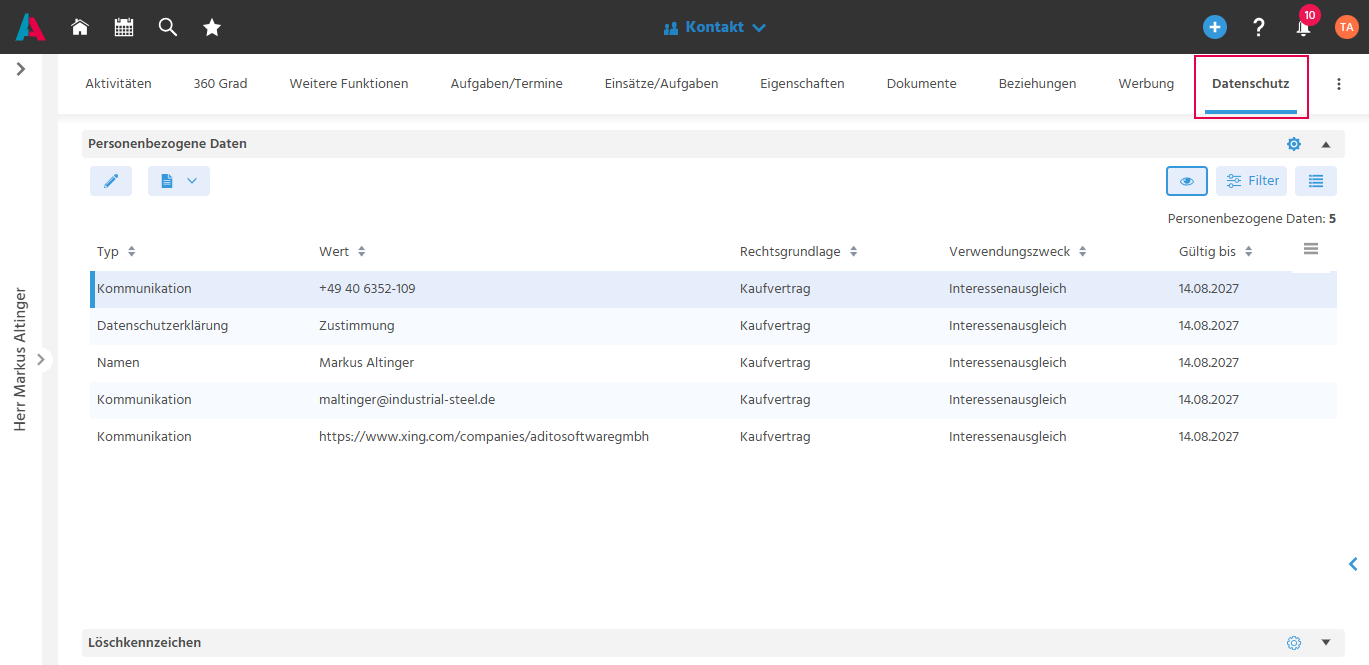
Task: Expand the Herr Markus Altinger side panel arrow
Action: pyautogui.click(x=40, y=359)
